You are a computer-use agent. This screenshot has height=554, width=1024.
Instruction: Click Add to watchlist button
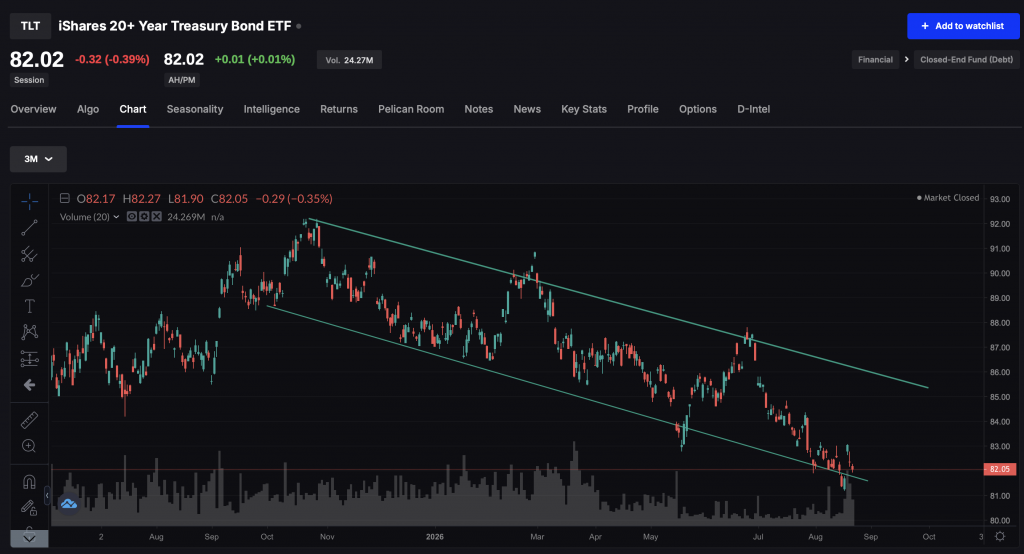click(963, 26)
